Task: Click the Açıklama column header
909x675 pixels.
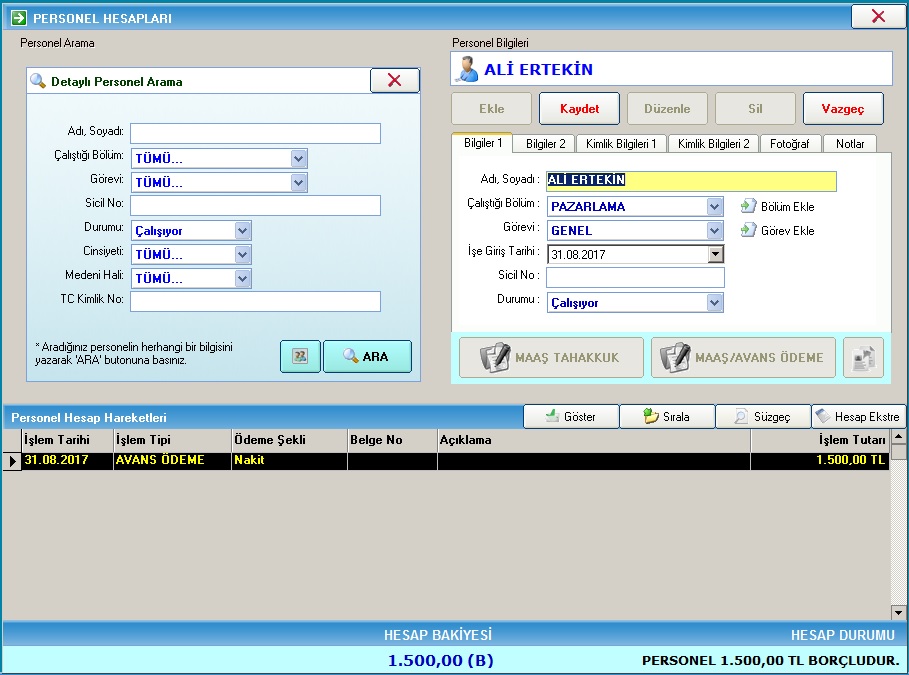Action: (594, 440)
